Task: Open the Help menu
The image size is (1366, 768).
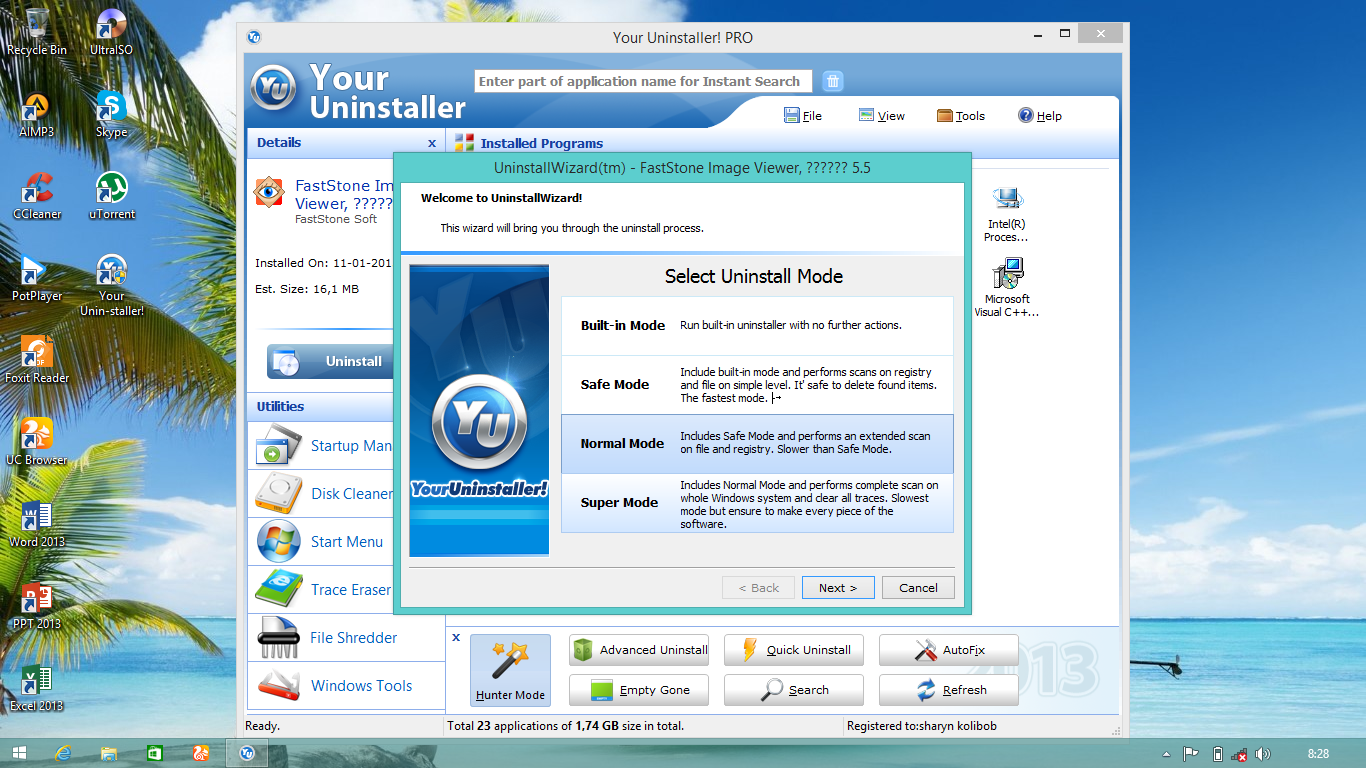Action: tap(1040, 116)
